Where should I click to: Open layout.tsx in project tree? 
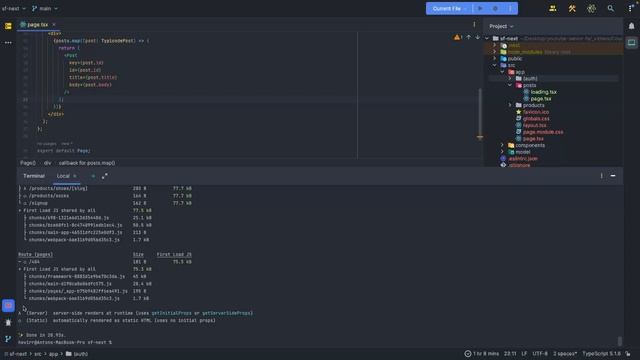(534, 125)
